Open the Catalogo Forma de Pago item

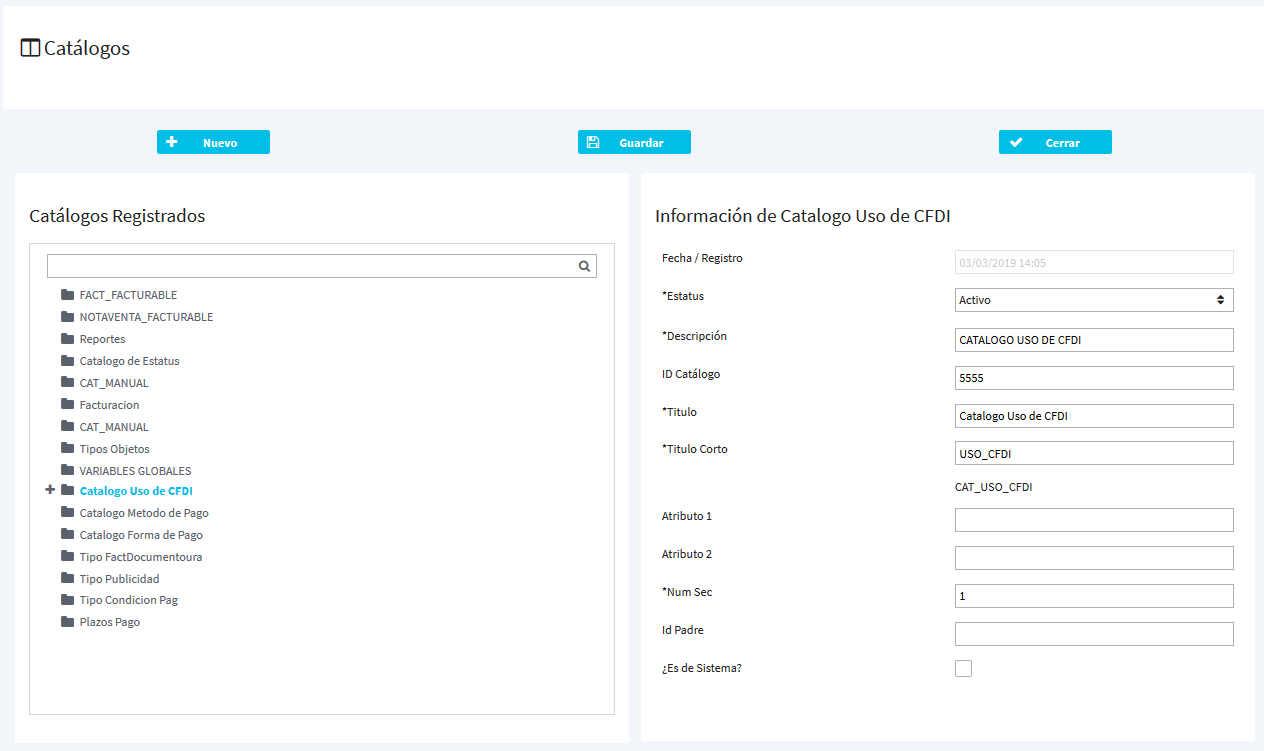pos(141,535)
